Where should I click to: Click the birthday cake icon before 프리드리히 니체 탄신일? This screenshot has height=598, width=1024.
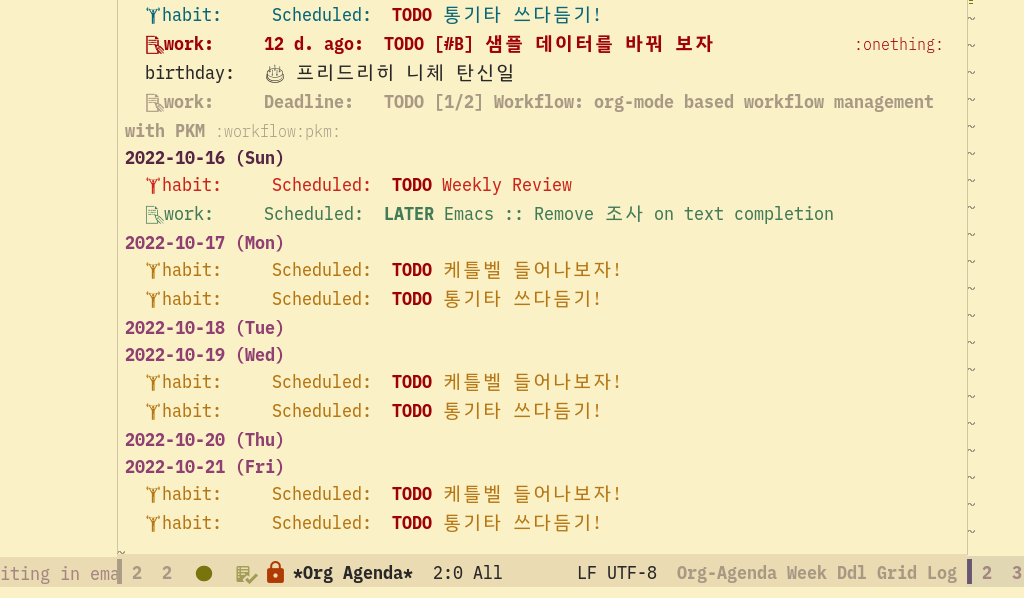pos(275,74)
